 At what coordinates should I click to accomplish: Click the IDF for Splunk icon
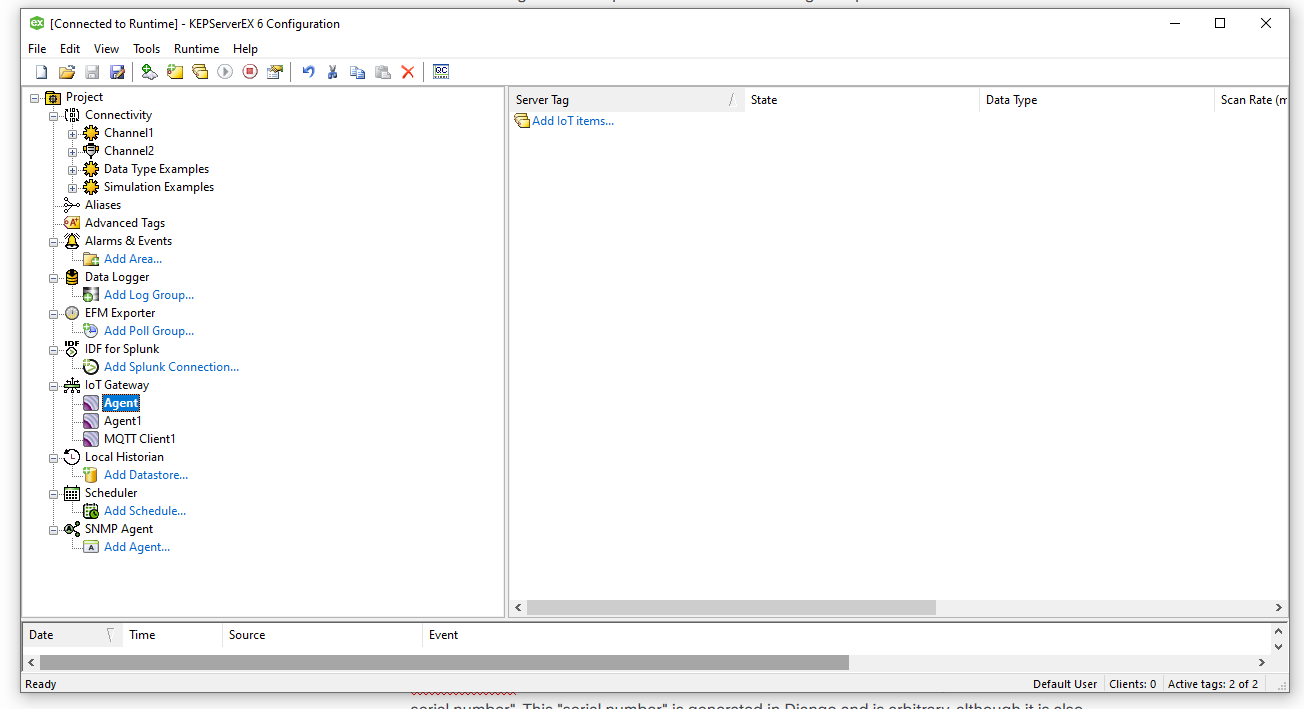pos(72,349)
